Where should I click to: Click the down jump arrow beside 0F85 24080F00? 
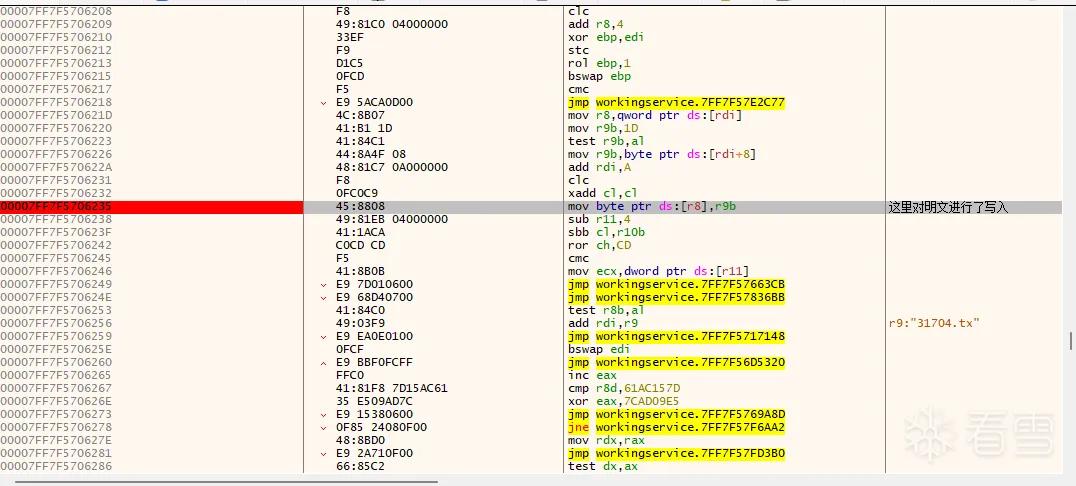tap(323, 428)
